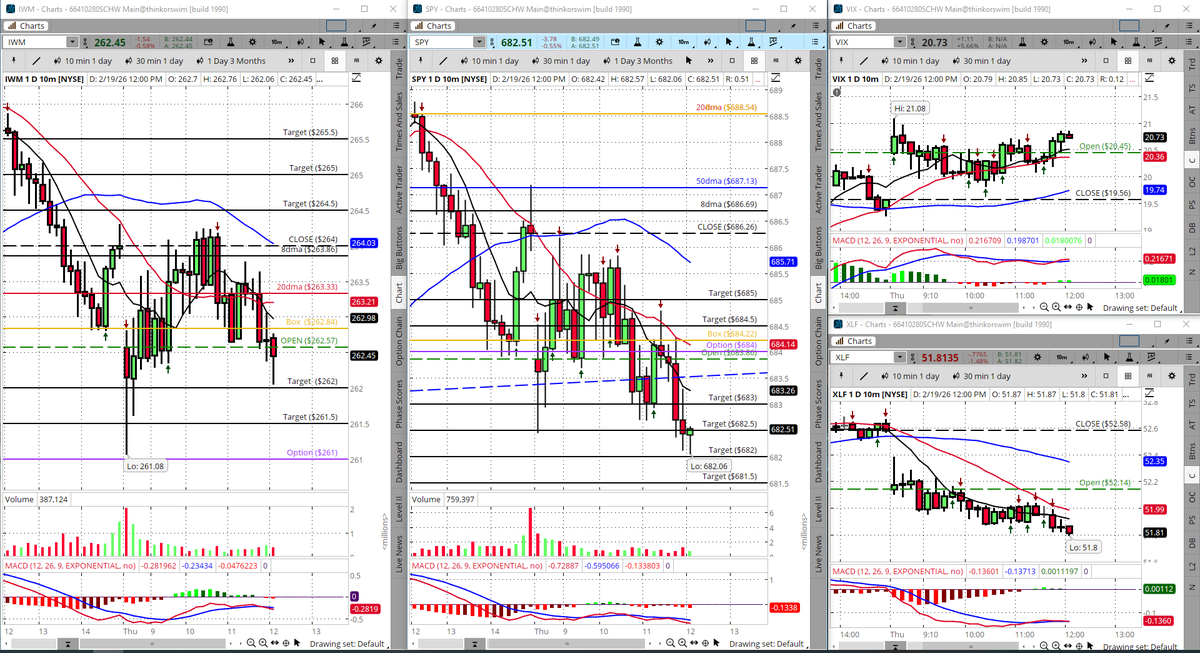Viewport: 1200px width, 653px height.
Task: Open the list menu icon in SPY symbol bar
Action: pyautogui.click(x=816, y=42)
